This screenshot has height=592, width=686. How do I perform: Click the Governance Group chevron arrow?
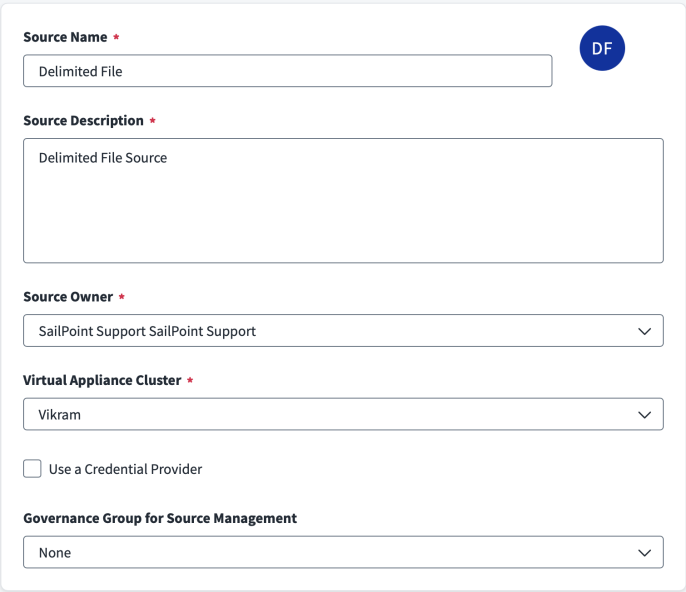[x=644, y=552]
